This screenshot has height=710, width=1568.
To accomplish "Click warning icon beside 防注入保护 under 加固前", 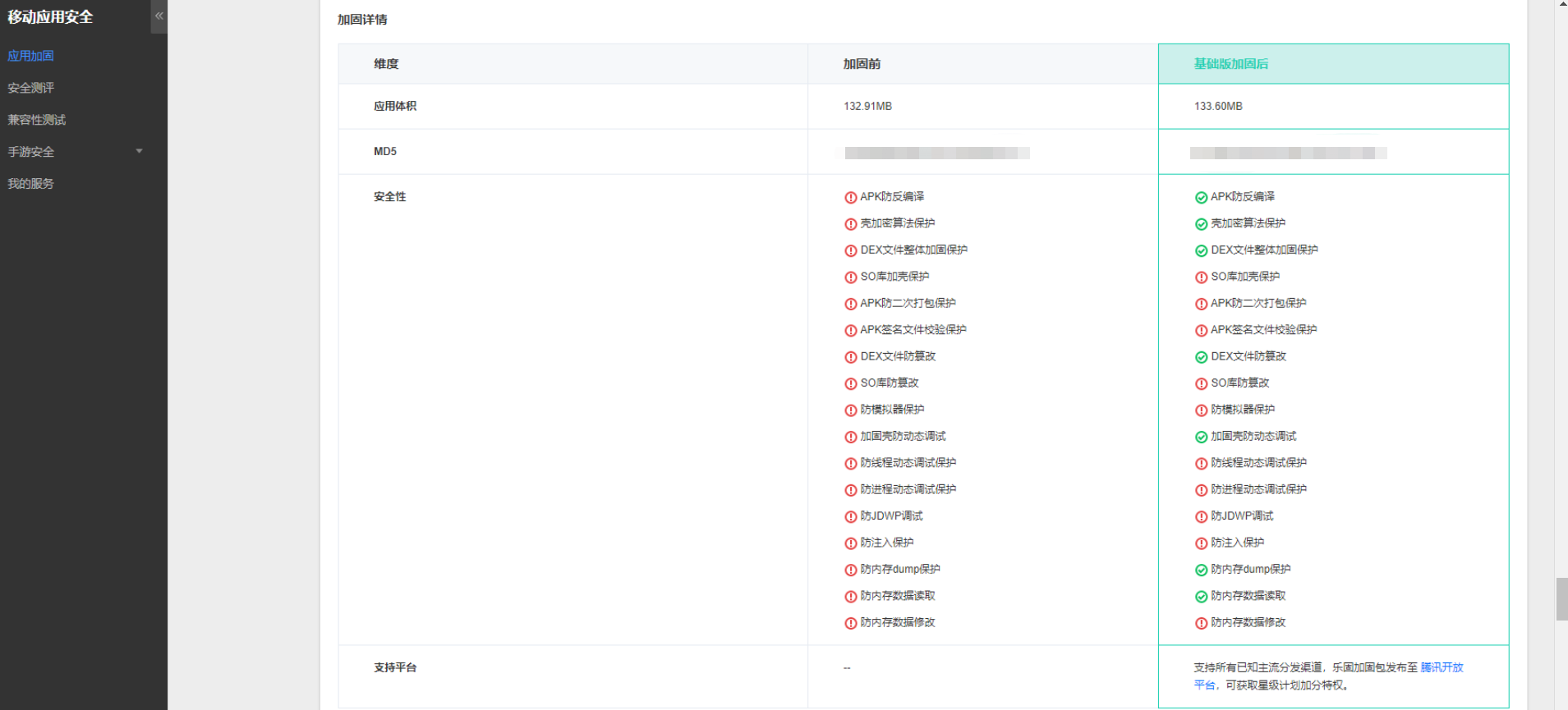I will tap(851, 543).
